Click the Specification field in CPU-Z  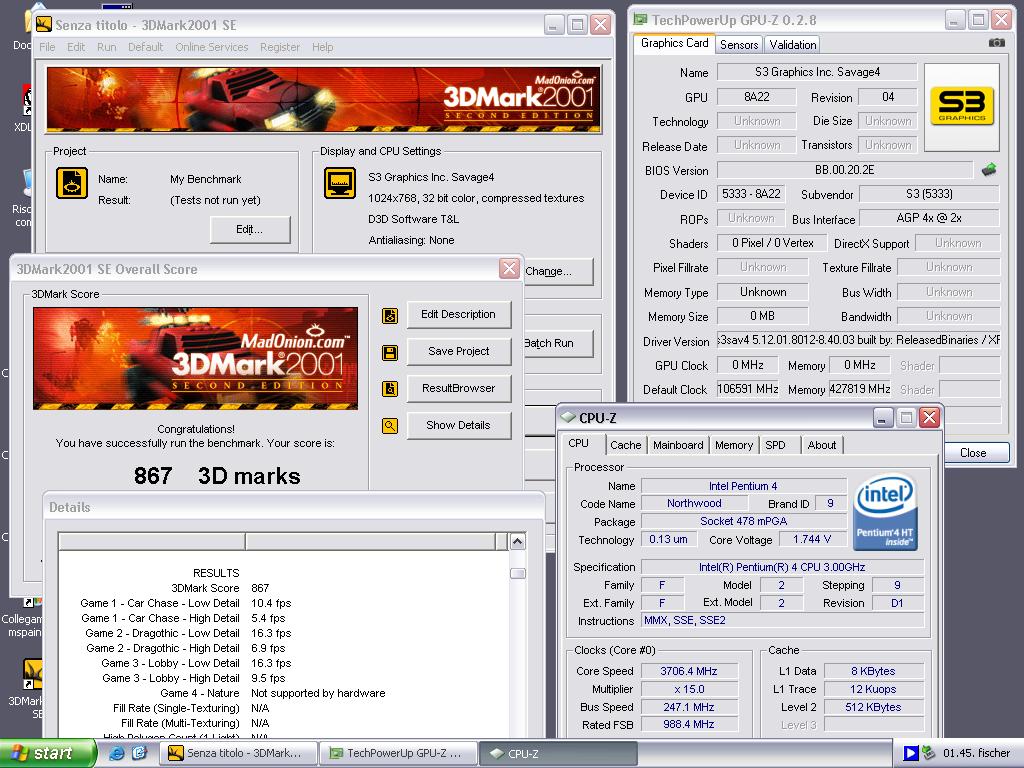pyautogui.click(x=782, y=567)
